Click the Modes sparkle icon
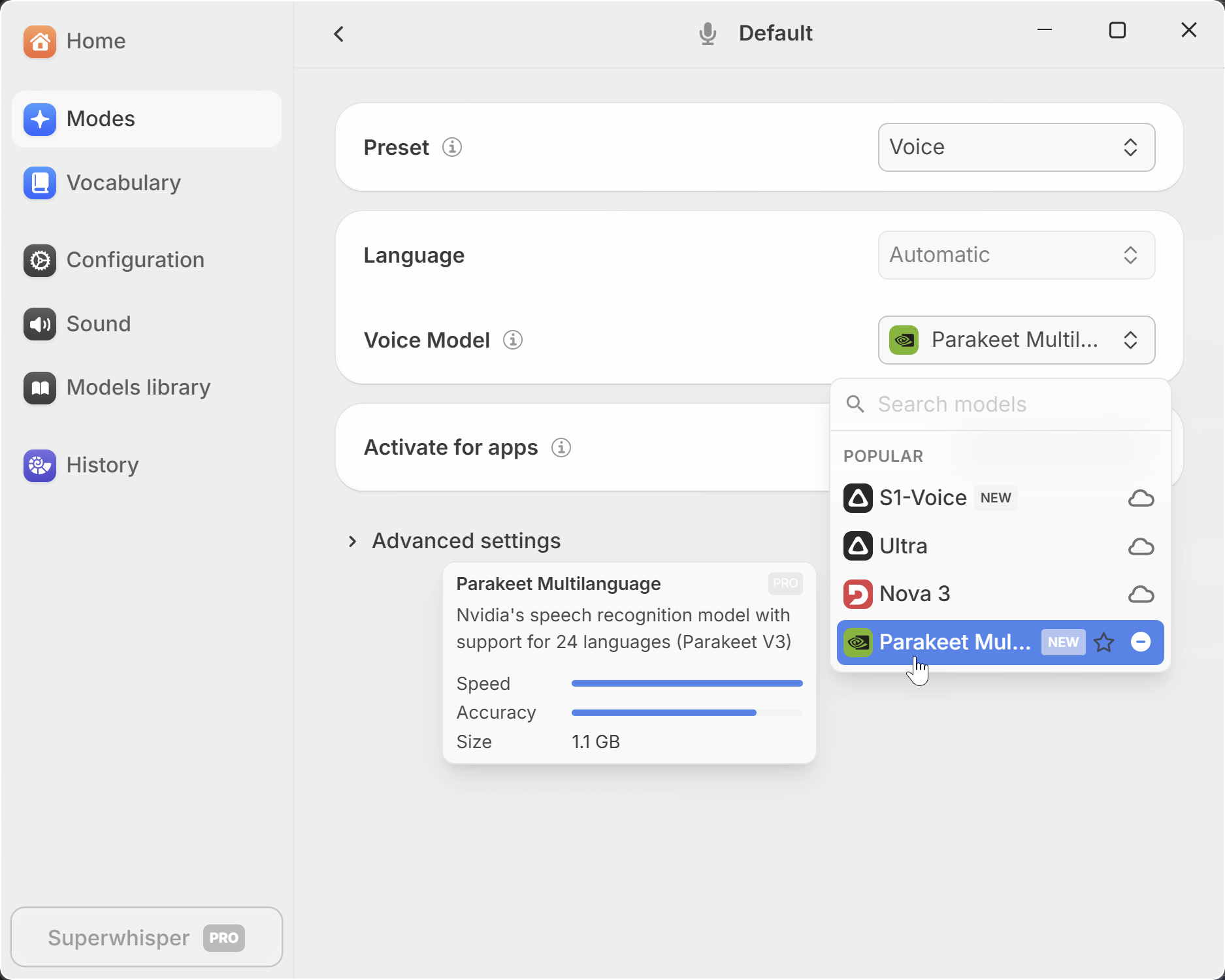The width and height of the screenshot is (1225, 980). [x=40, y=120]
